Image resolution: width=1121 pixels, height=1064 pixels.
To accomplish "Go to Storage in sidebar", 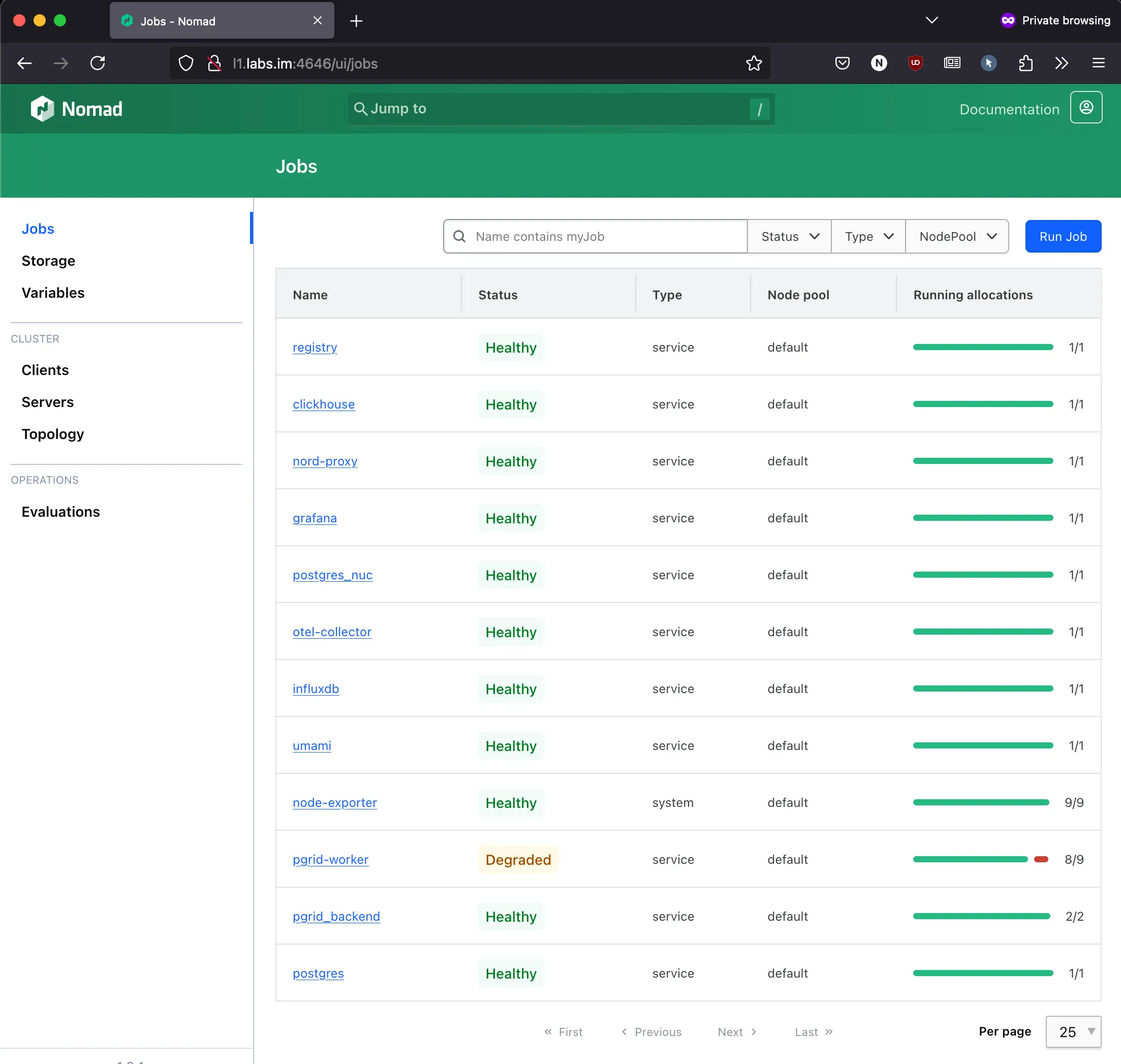I will pos(48,261).
